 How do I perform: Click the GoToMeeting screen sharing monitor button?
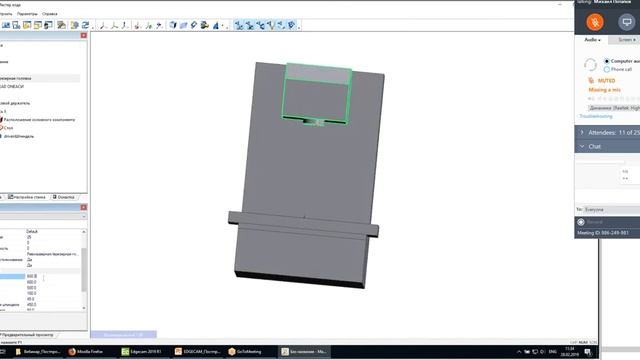point(626,22)
